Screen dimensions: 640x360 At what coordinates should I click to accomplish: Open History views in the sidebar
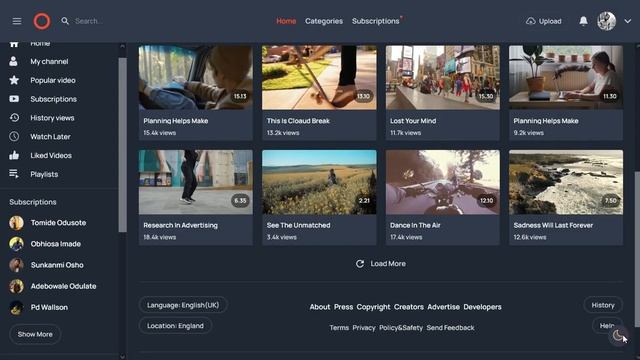52,118
